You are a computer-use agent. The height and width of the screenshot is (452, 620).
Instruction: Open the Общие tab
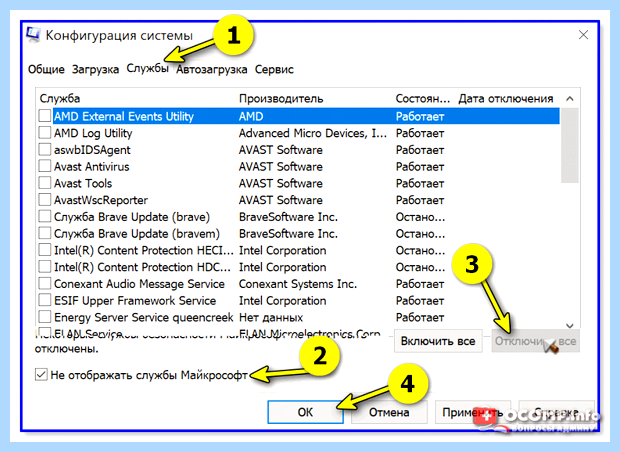click(x=46, y=69)
